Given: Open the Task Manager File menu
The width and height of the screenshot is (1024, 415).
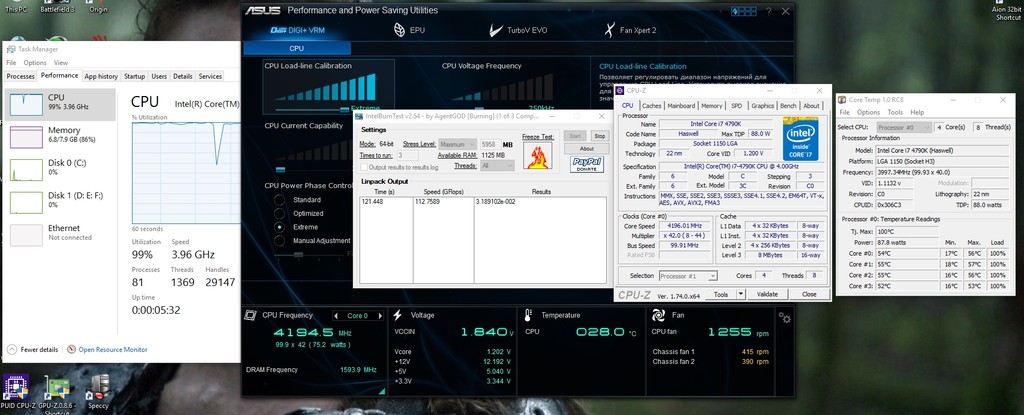Looking at the screenshot, I should 11,63.
